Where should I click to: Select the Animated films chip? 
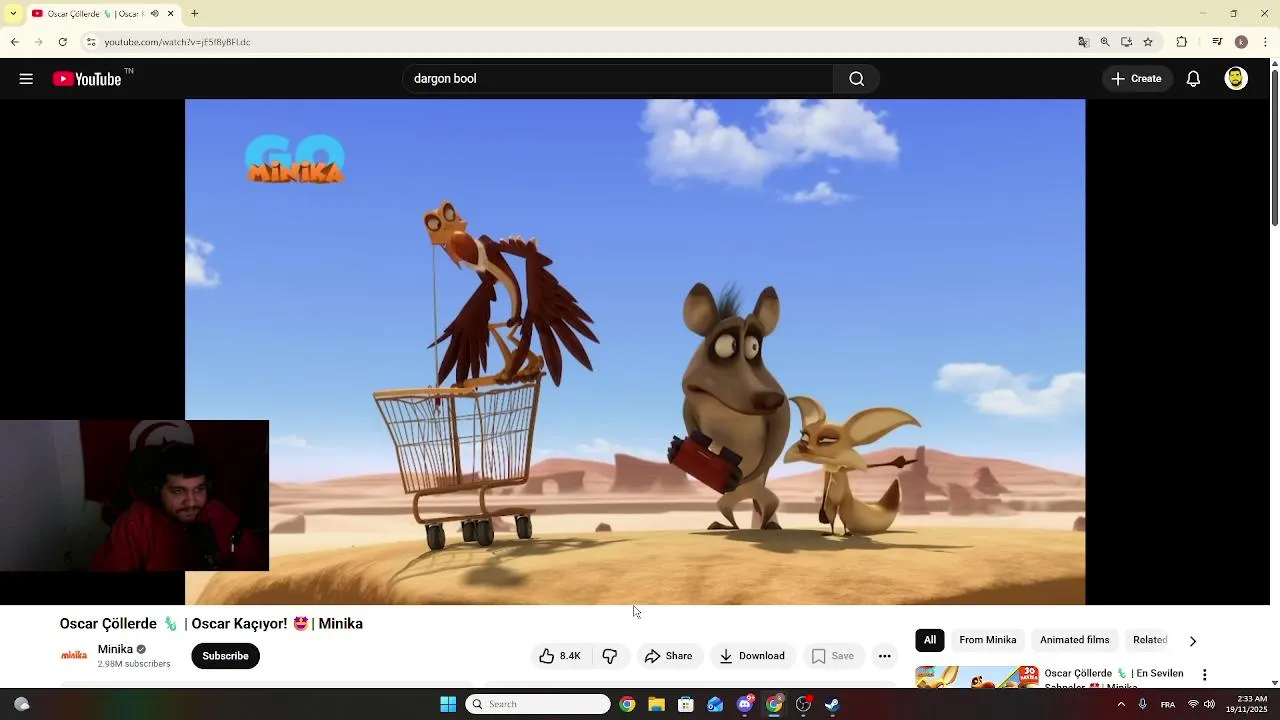point(1075,640)
